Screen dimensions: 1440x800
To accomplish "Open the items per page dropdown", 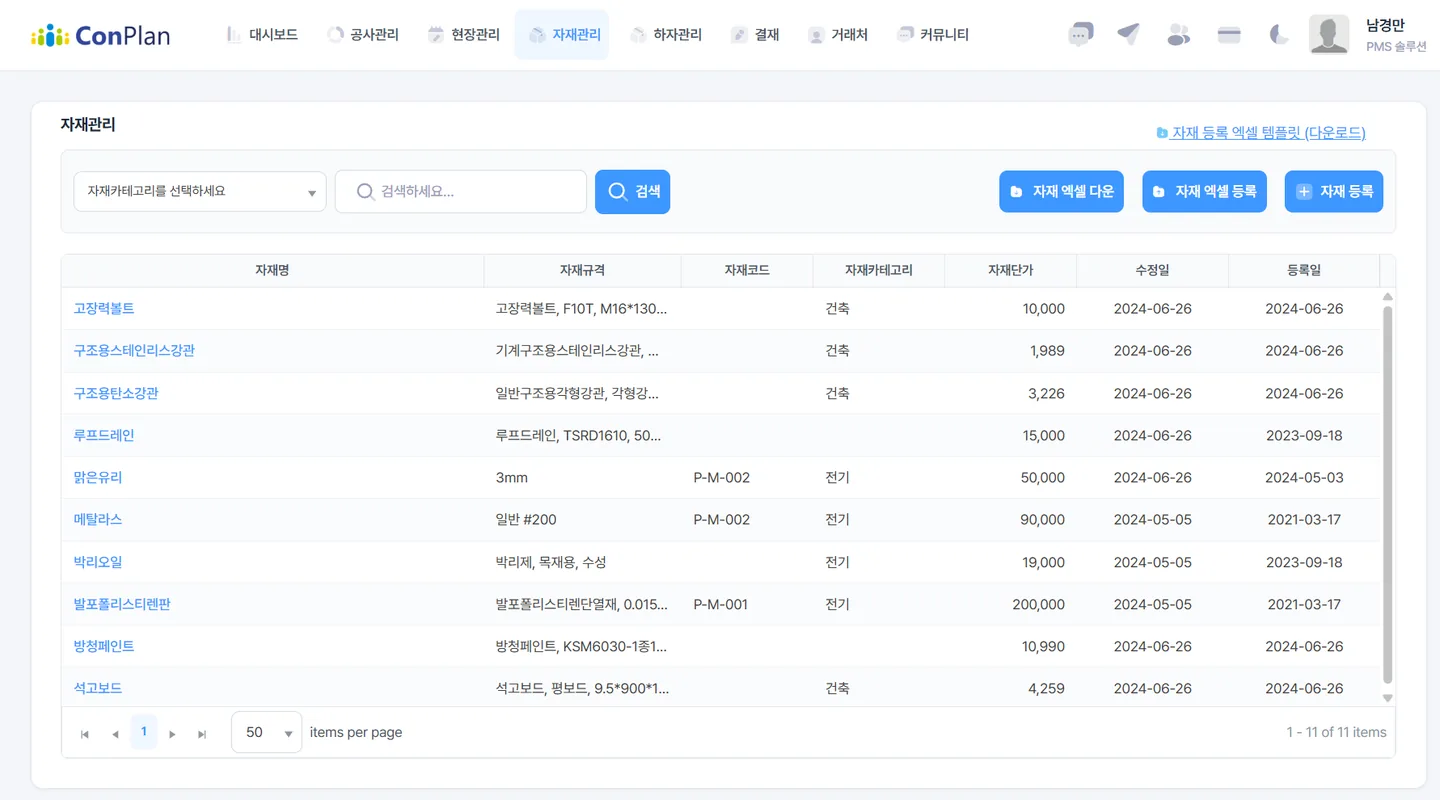I will pyautogui.click(x=267, y=732).
